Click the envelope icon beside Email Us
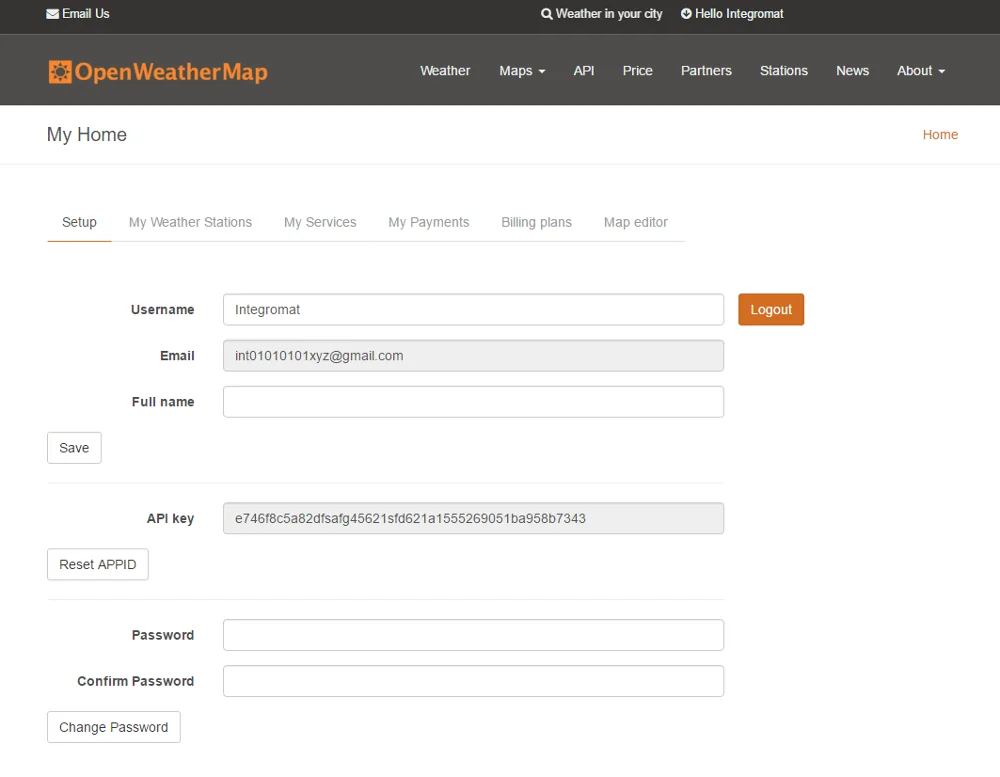 (x=52, y=14)
